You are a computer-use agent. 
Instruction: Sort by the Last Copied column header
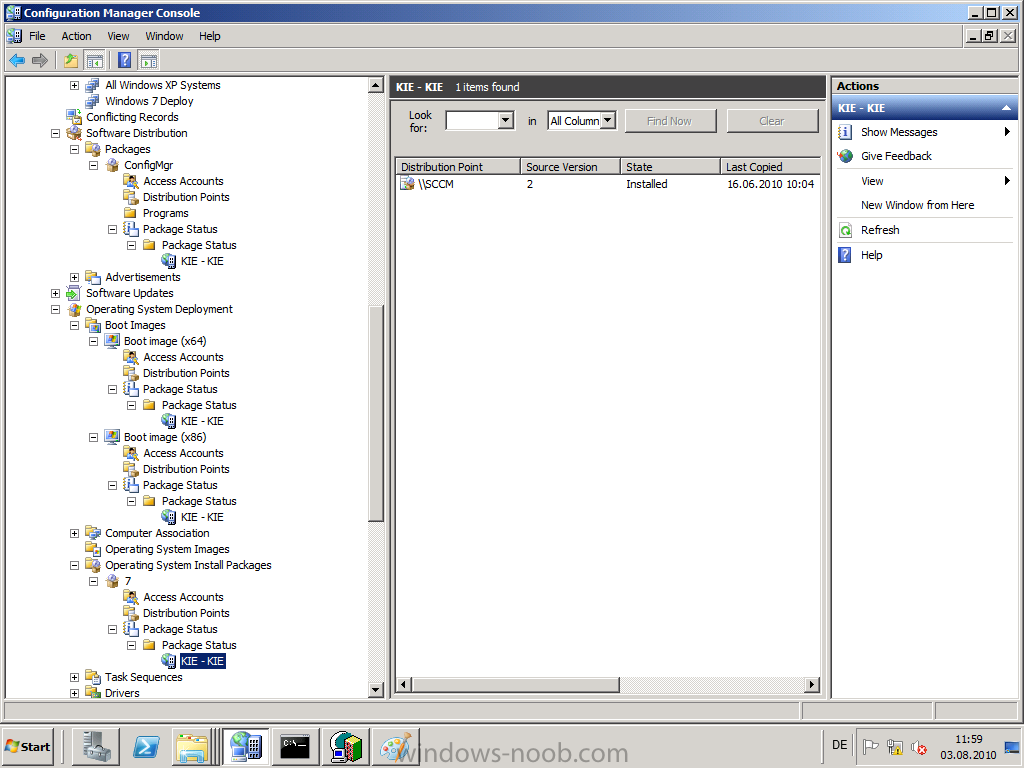(x=771, y=167)
